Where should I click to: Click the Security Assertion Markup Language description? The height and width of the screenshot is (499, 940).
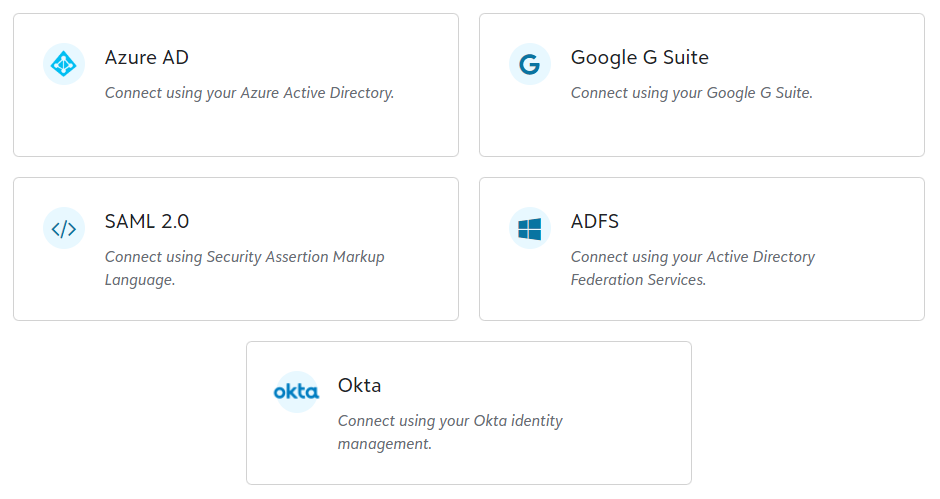point(244,268)
